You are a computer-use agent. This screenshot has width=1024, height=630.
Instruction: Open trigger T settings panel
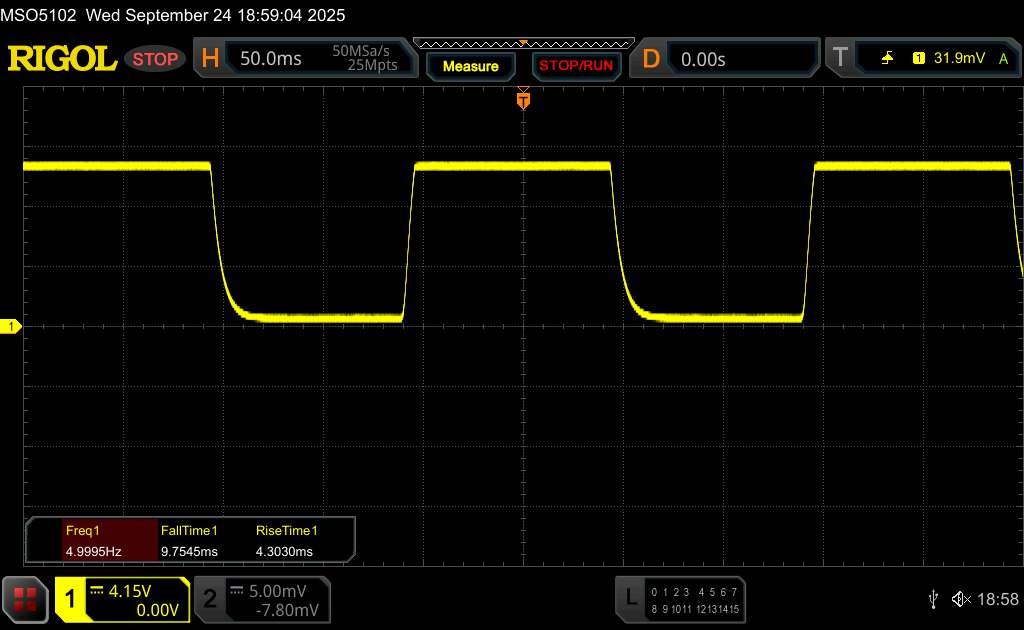840,59
